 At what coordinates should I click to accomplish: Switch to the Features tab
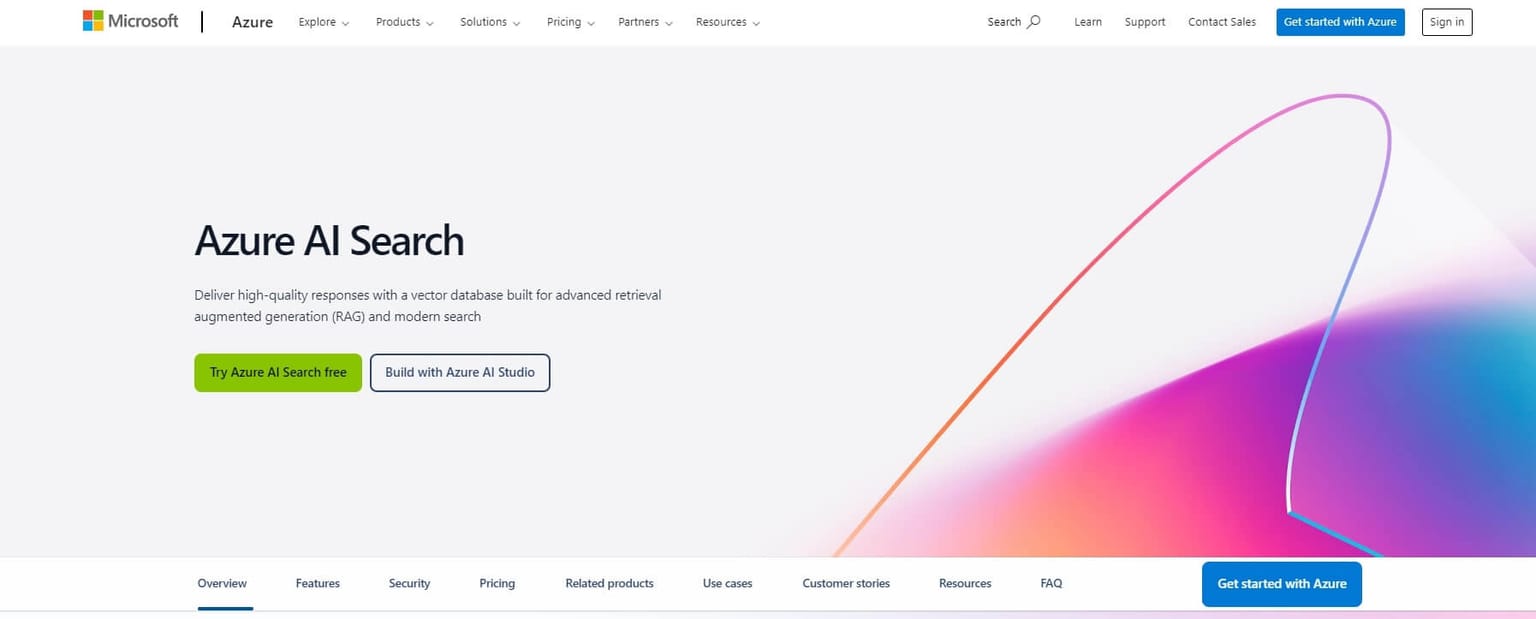[x=318, y=583]
